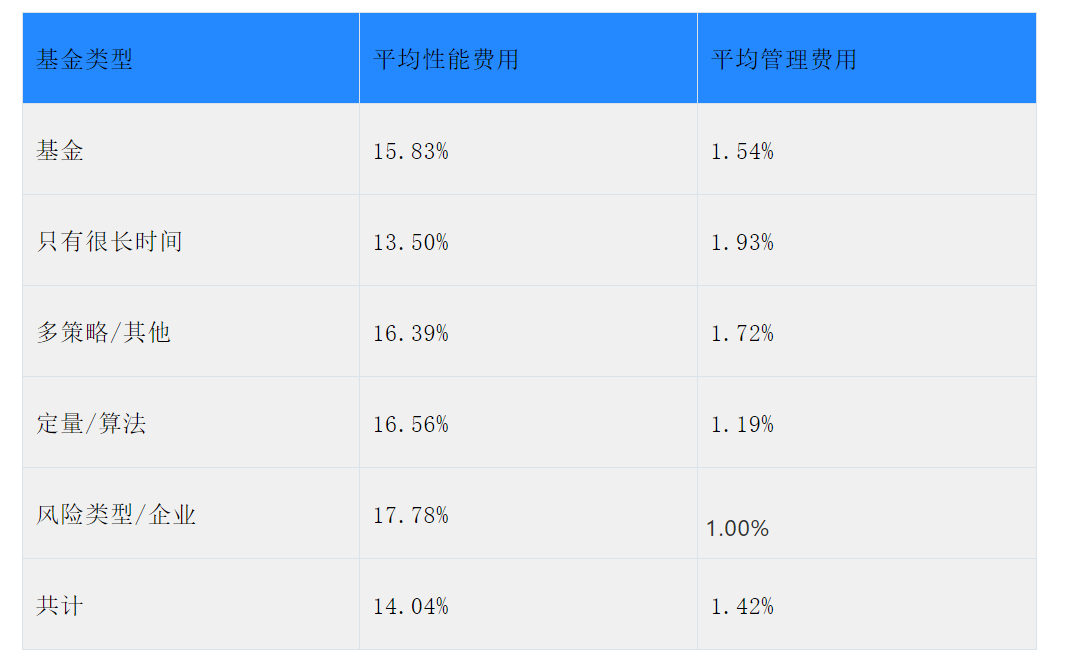Click the 1.42% total management fee
This screenshot has height=659, width=1065.
742,606
